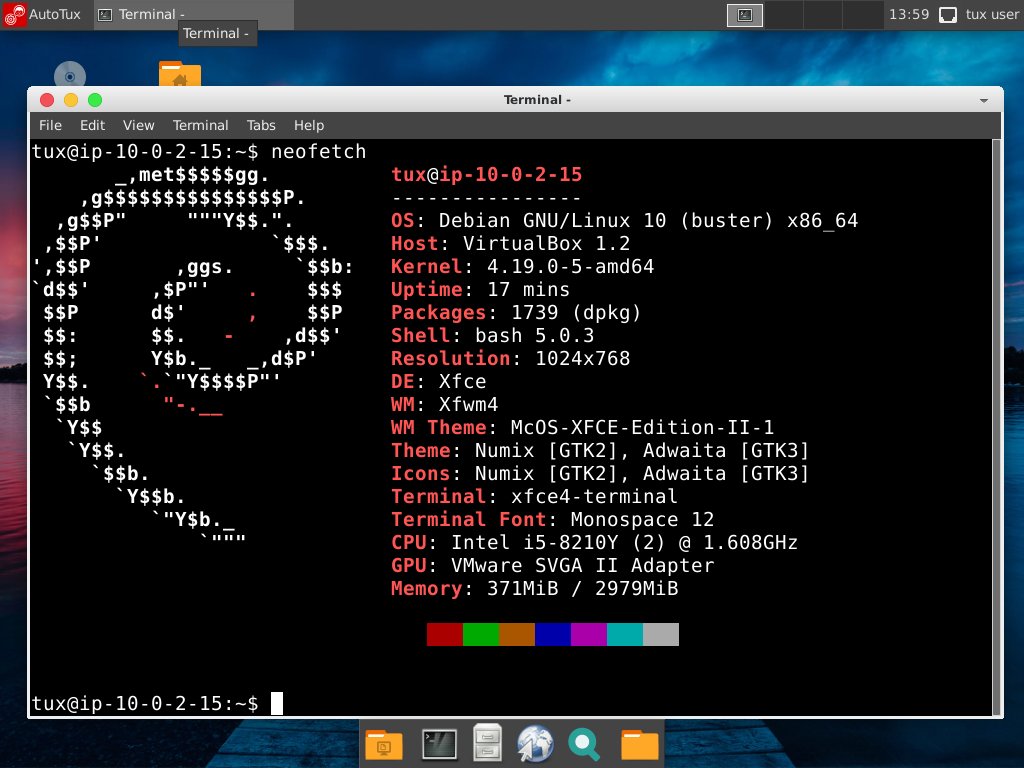Open the File menu
This screenshot has height=768, width=1024.
coord(50,125)
